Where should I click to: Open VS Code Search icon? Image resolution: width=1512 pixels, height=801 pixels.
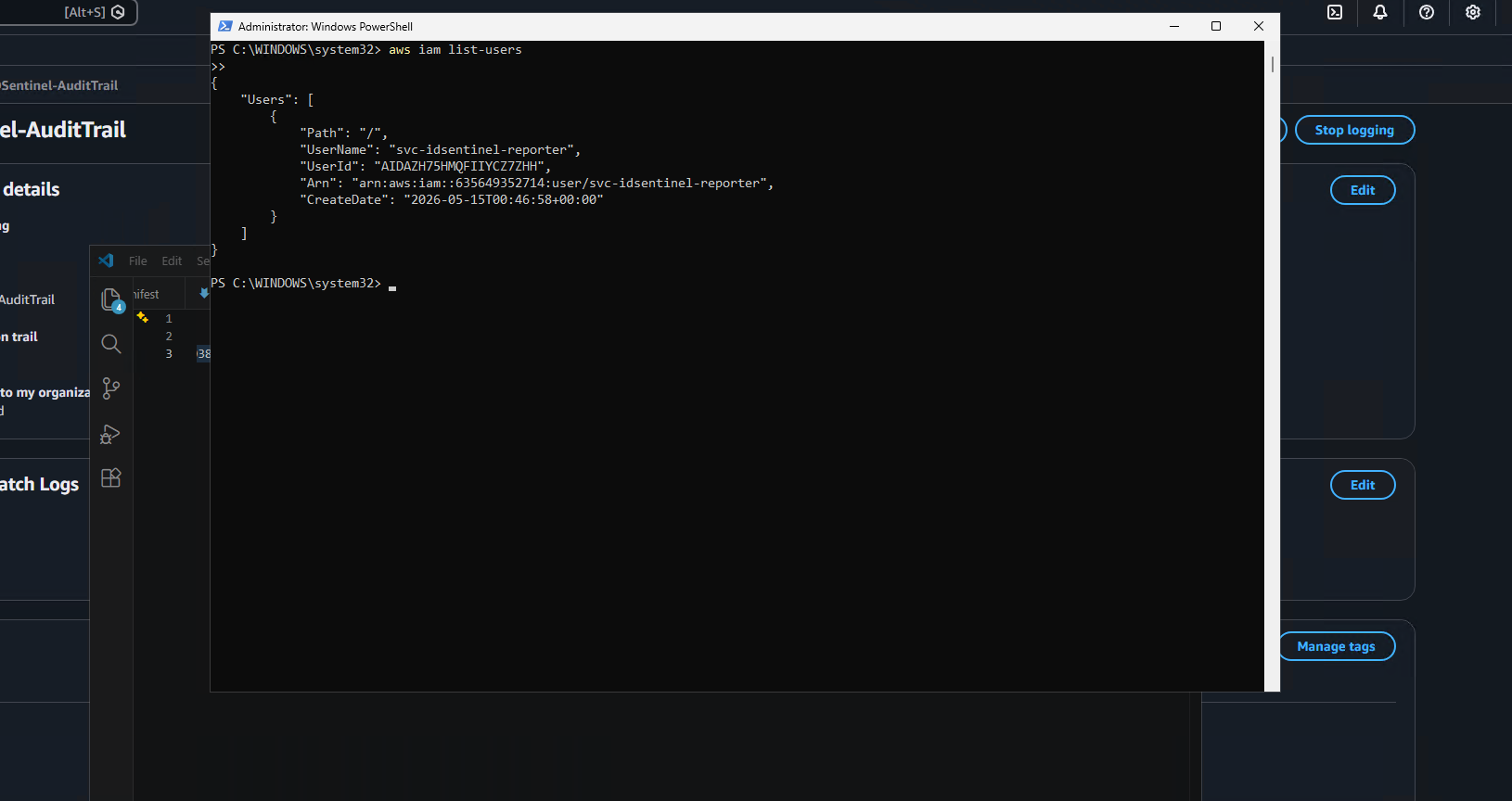(111, 344)
